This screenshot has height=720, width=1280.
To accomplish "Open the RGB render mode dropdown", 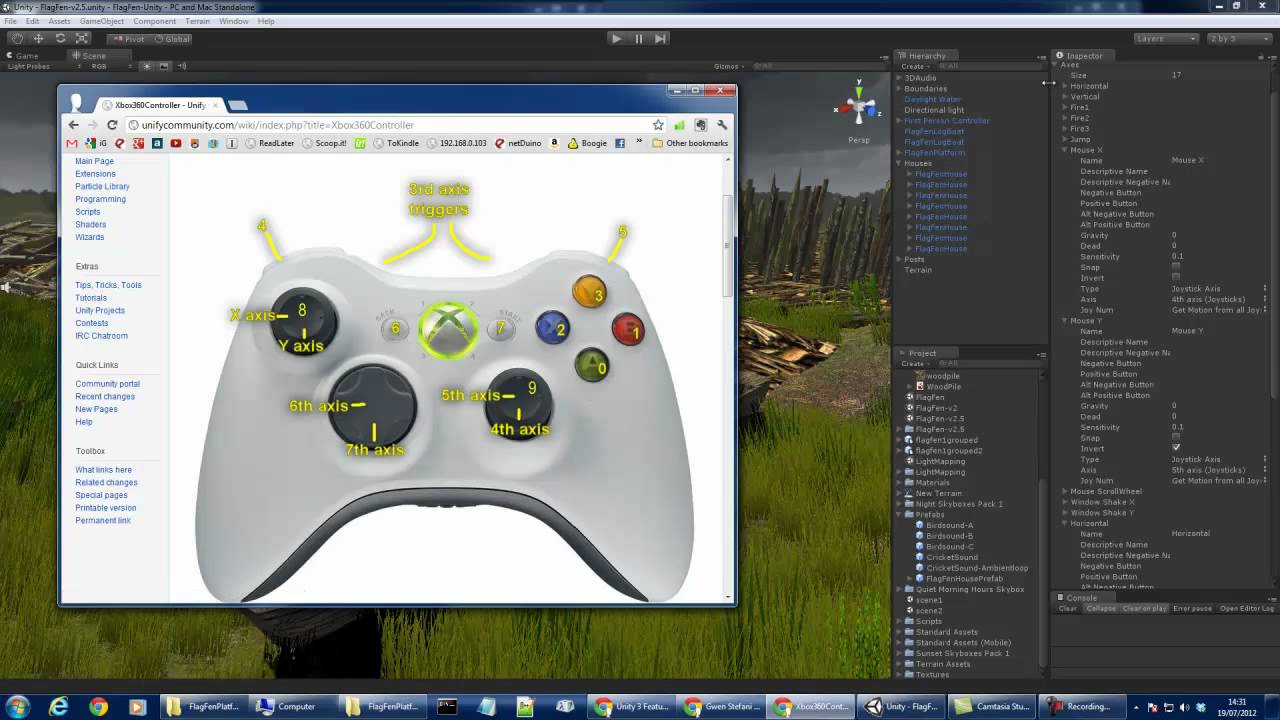I will [x=109, y=66].
